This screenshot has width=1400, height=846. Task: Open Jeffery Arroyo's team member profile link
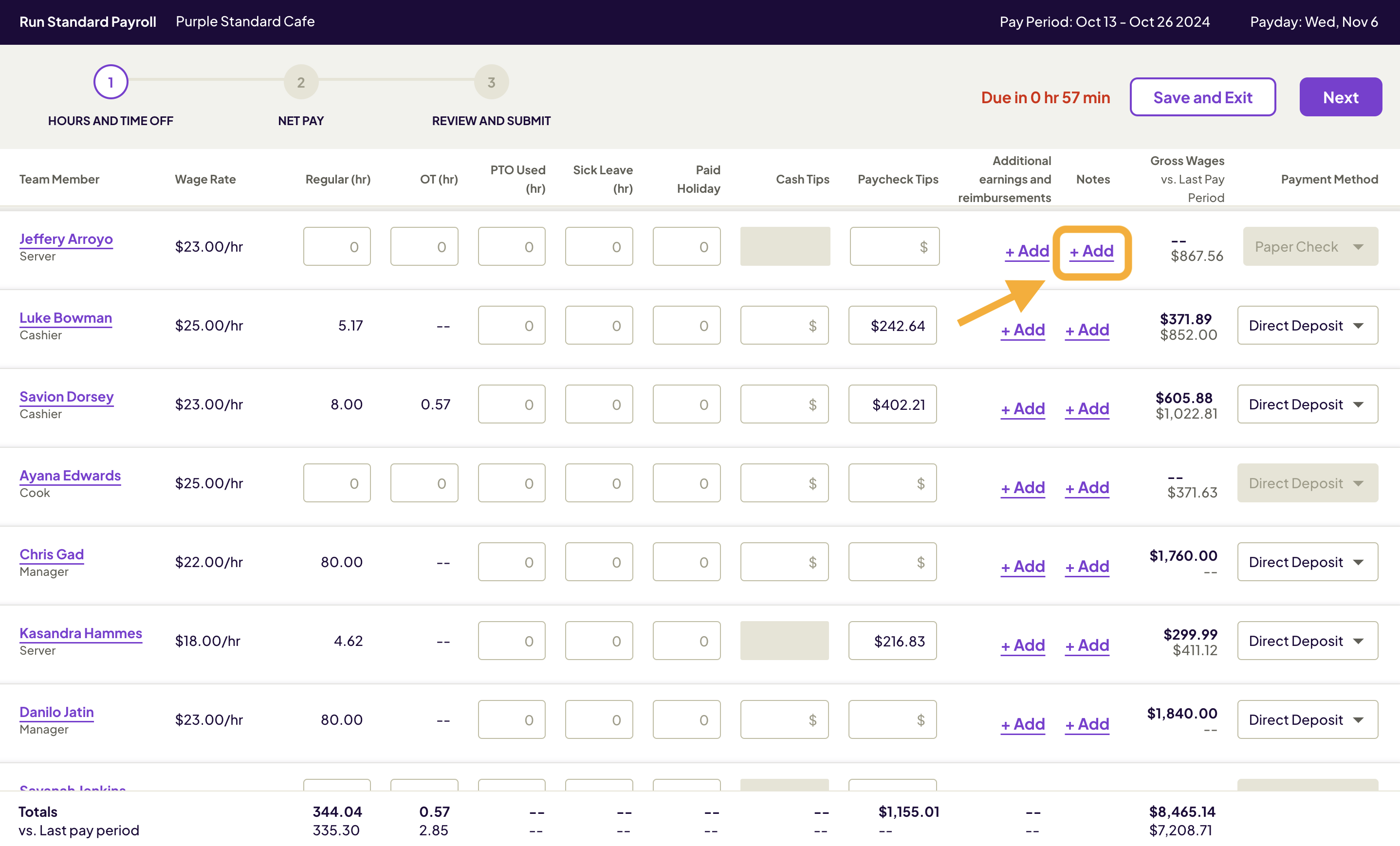point(66,239)
